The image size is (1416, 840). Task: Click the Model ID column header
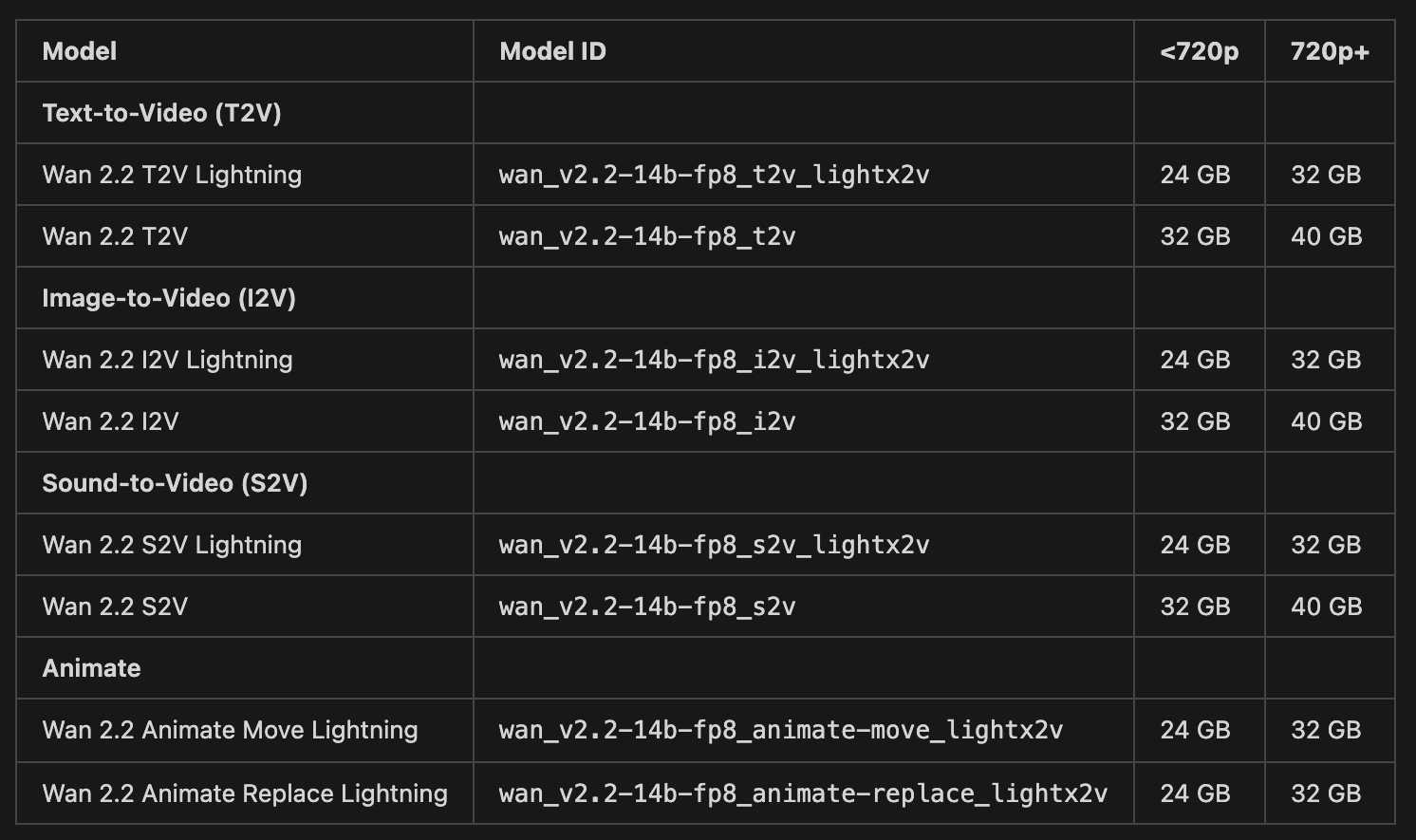click(552, 51)
